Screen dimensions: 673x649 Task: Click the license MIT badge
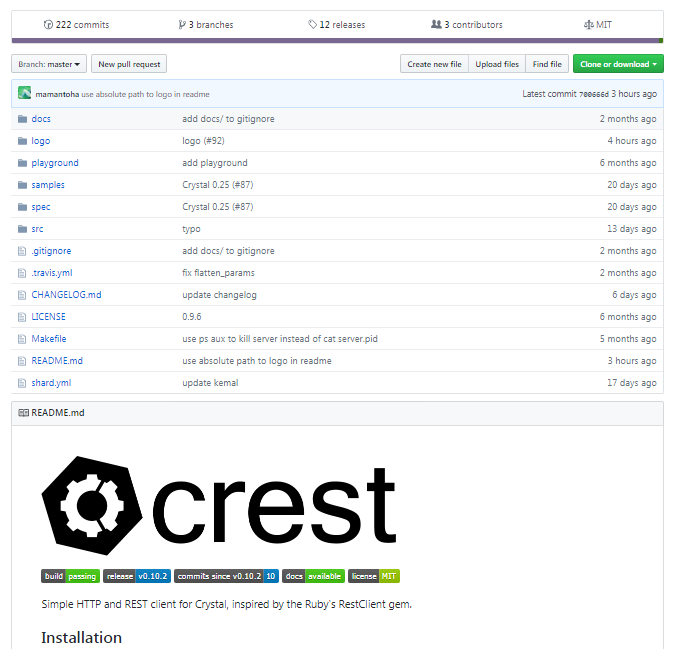tap(374, 576)
